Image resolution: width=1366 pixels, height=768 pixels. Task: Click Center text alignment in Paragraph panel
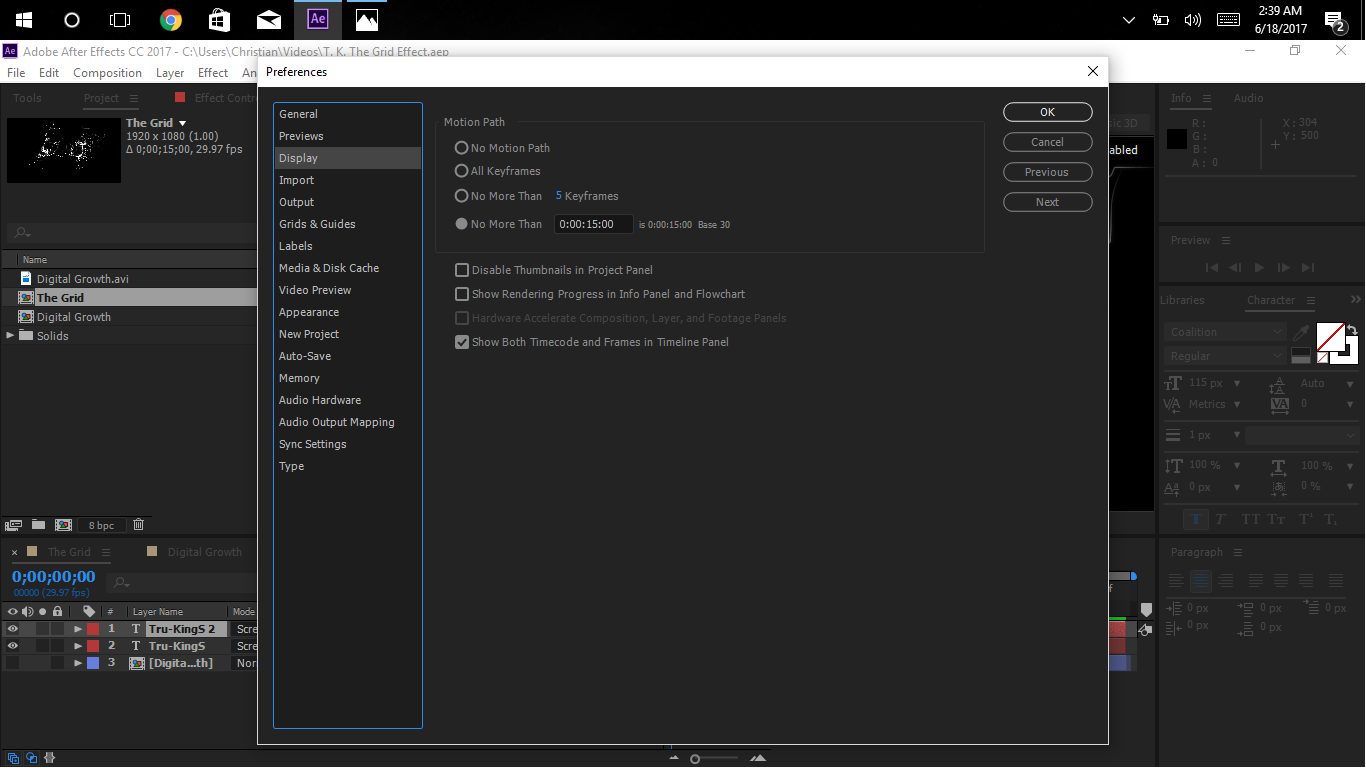coord(1201,580)
